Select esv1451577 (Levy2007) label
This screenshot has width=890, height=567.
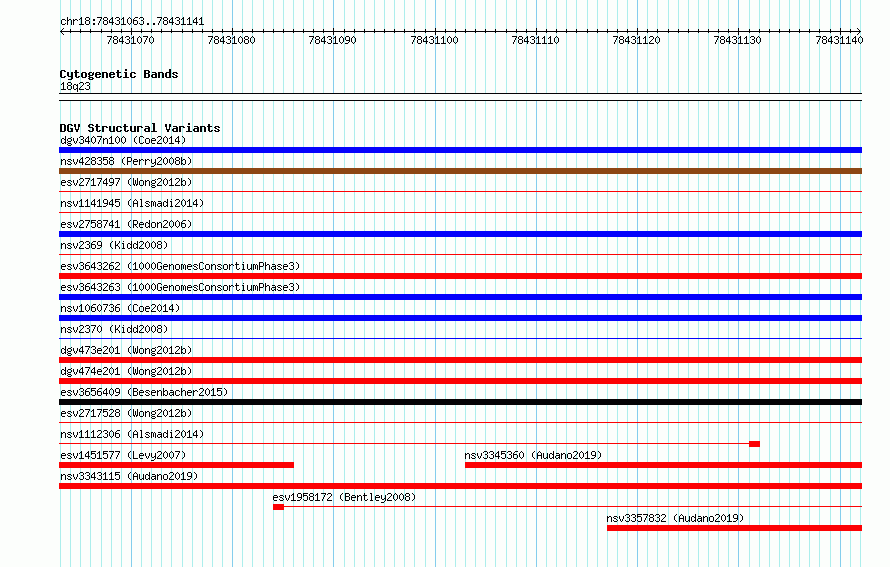(123, 455)
